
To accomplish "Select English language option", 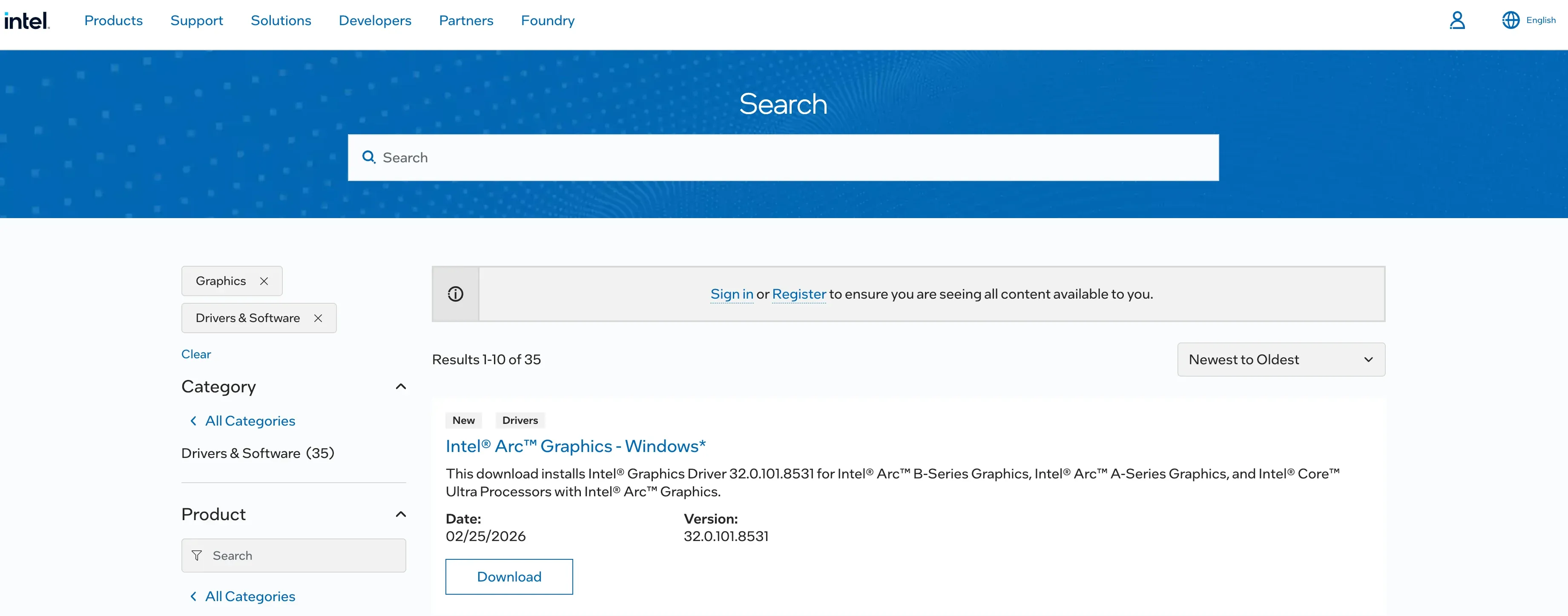I will coord(1541,20).
